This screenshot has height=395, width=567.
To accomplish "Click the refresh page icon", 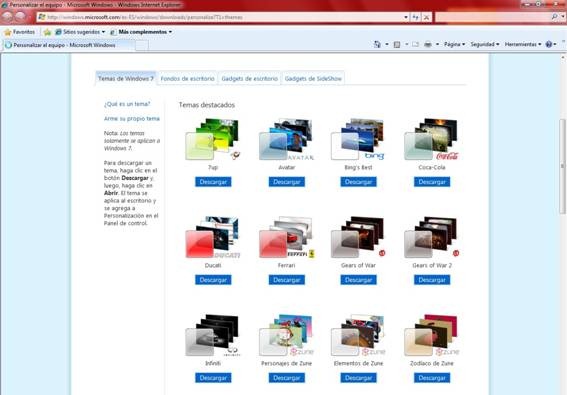I will (x=416, y=17).
